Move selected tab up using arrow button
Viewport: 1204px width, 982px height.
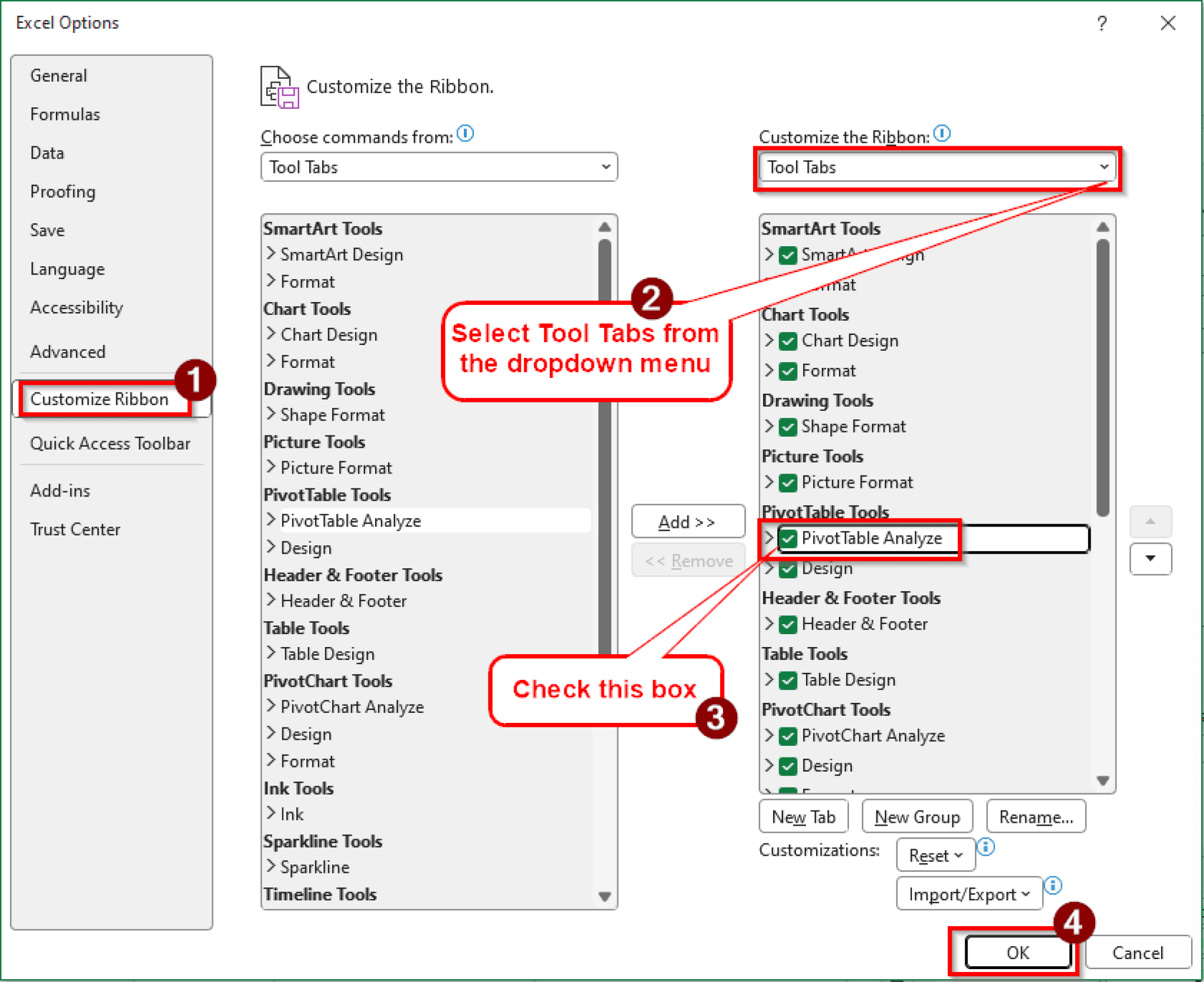point(1151,522)
